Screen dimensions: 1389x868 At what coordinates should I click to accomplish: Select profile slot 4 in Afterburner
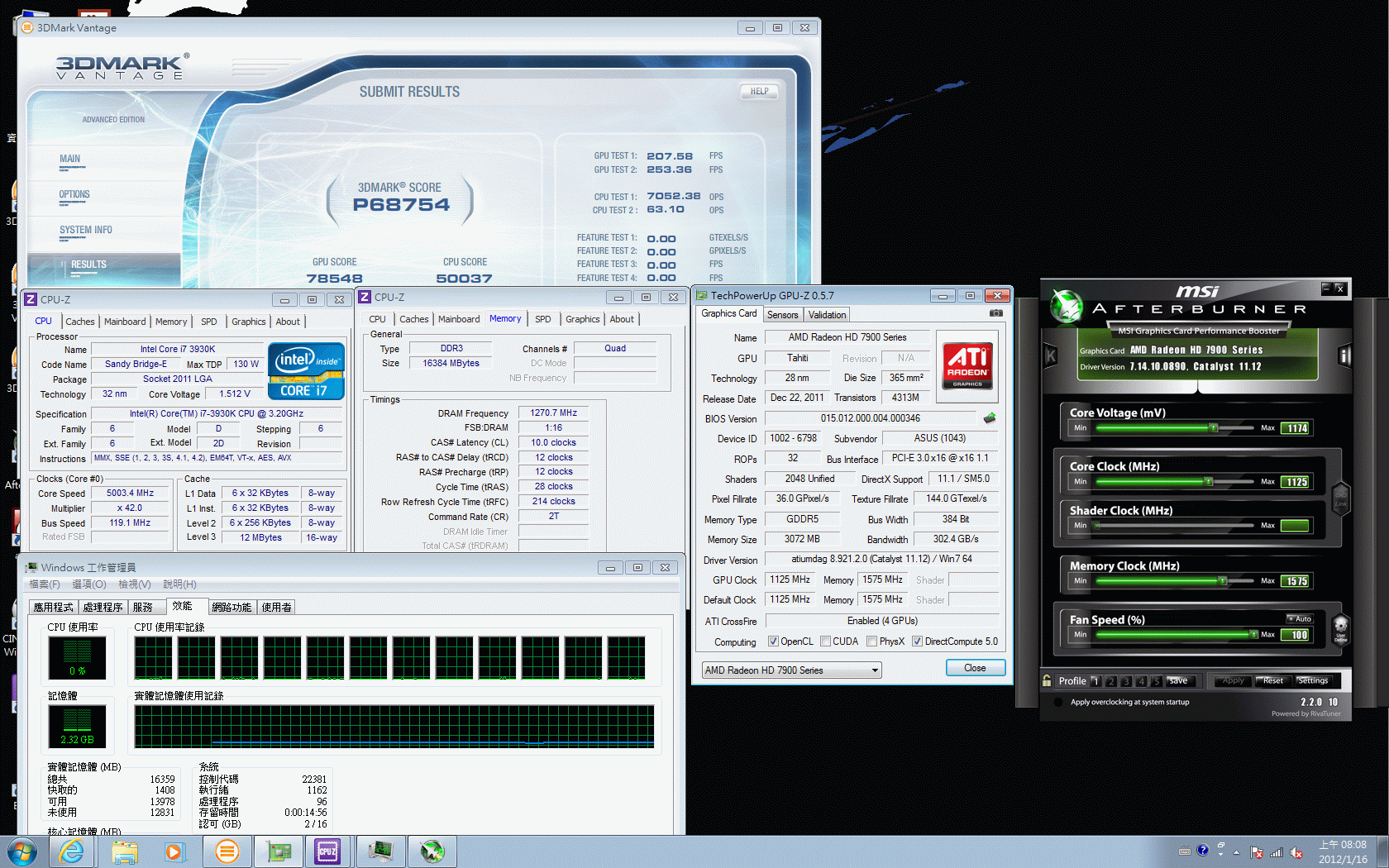[1142, 681]
